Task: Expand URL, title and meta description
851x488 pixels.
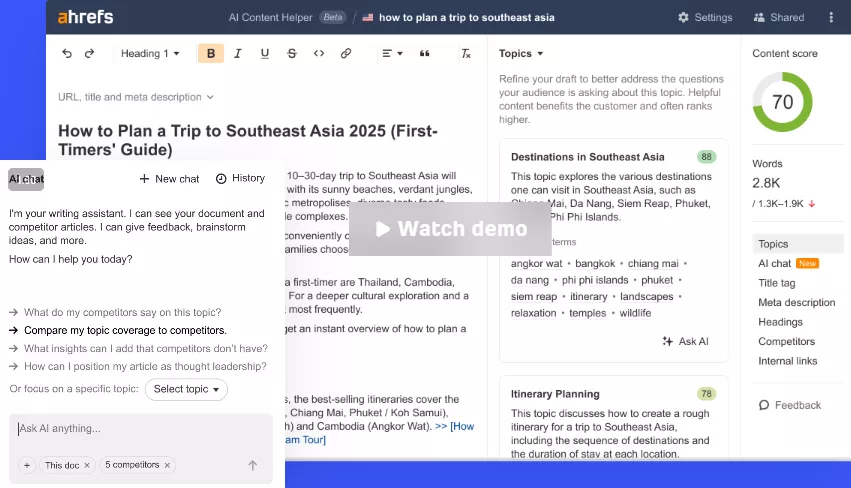Action: pyautogui.click(x=136, y=97)
